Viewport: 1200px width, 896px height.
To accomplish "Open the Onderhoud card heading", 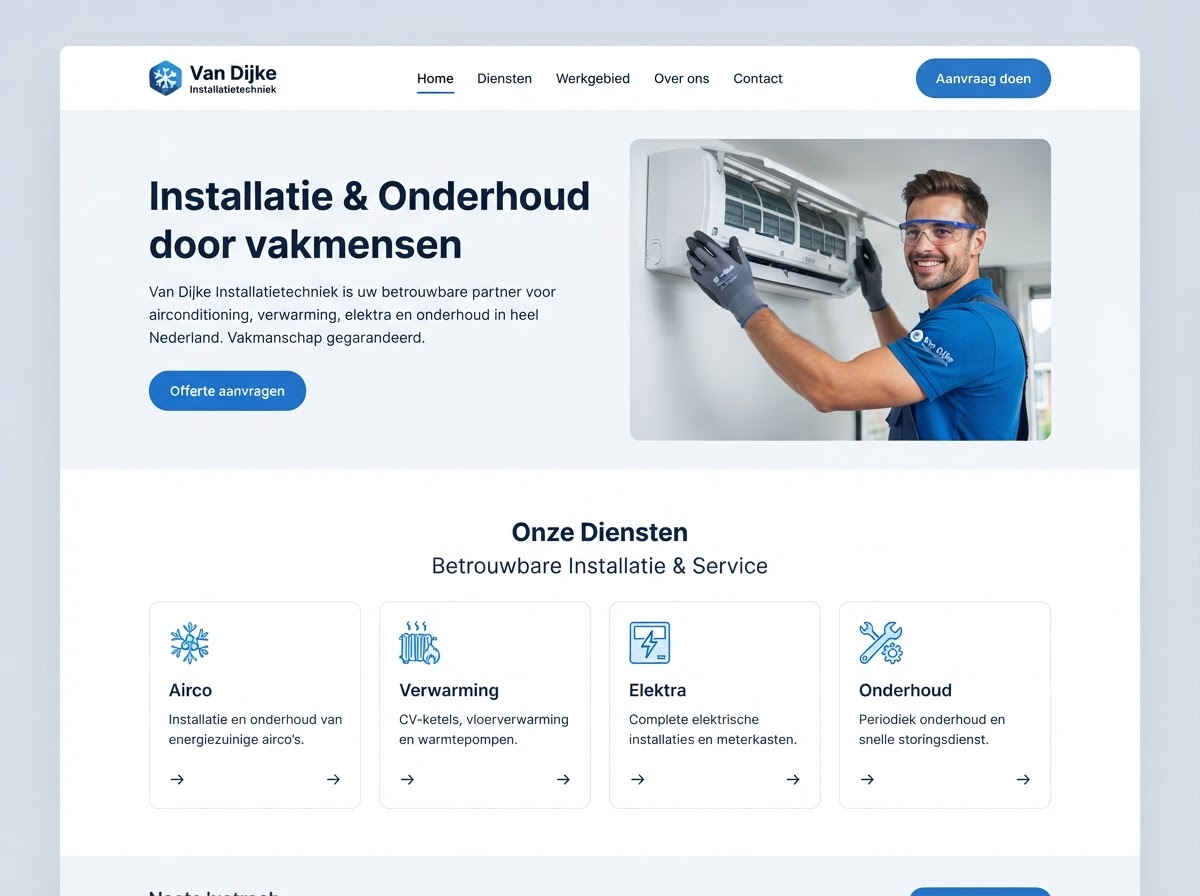I will pyautogui.click(x=905, y=690).
